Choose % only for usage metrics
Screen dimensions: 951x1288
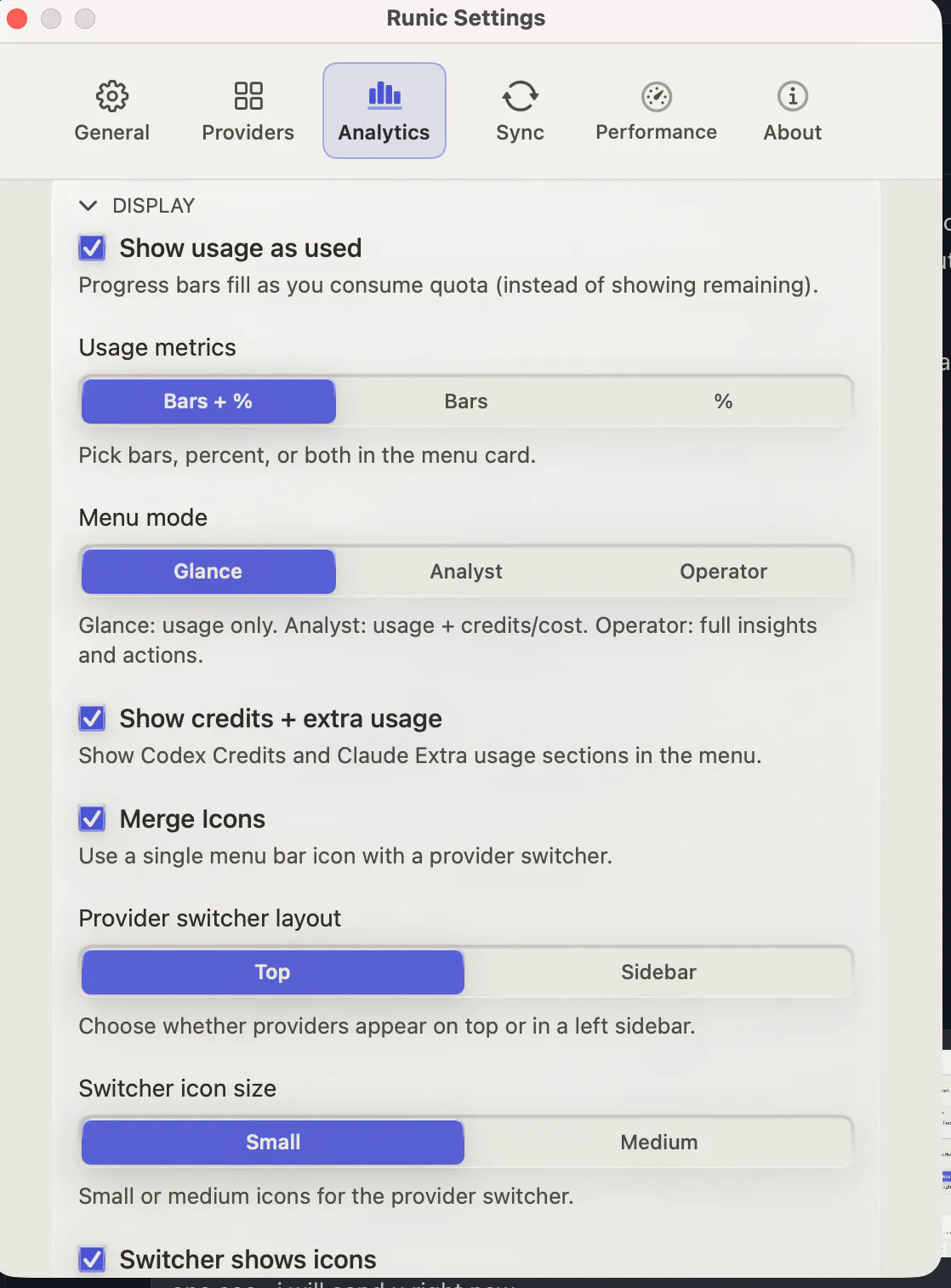[724, 402]
